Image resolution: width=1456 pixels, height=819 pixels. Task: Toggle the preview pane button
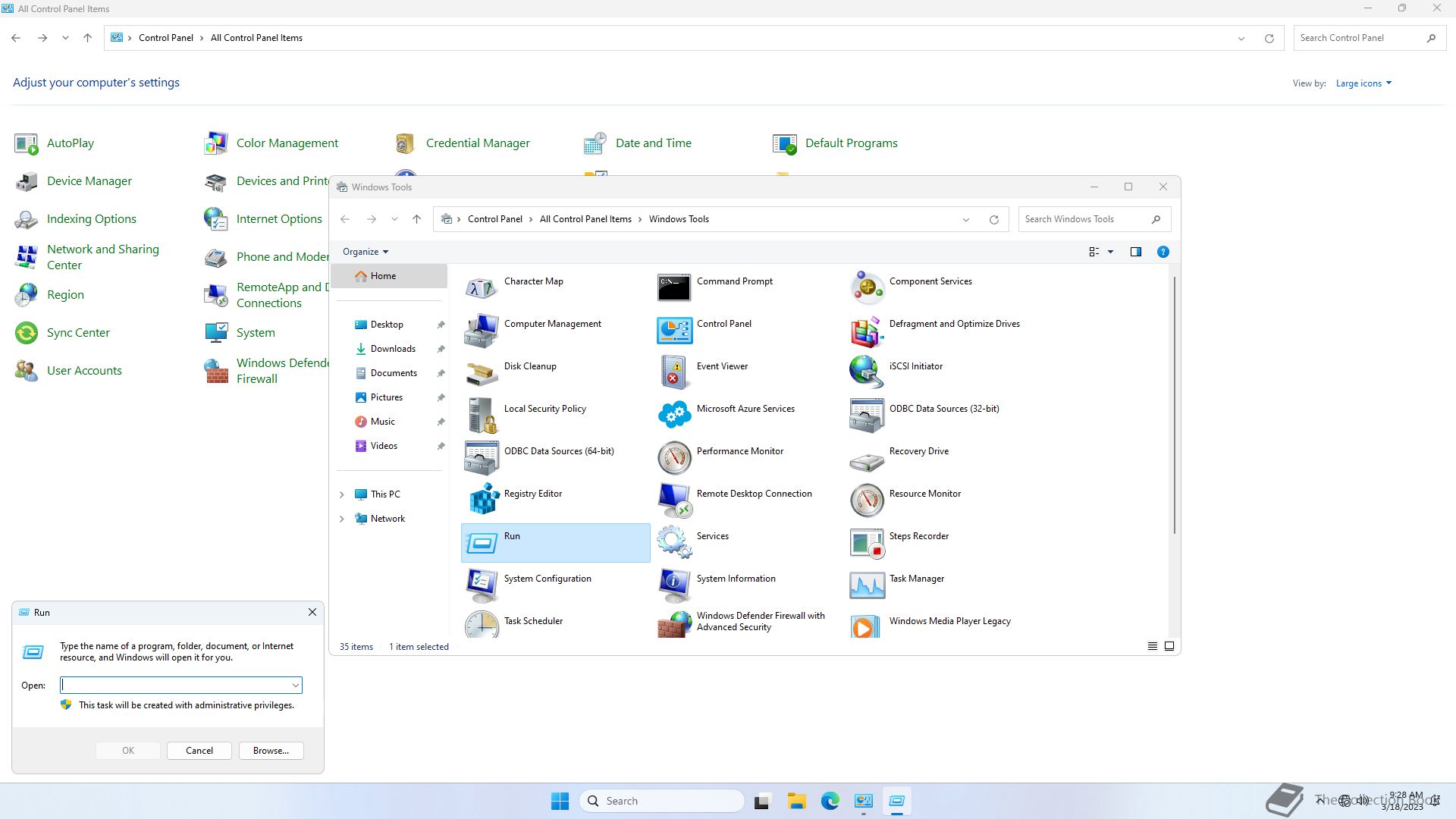tap(1135, 252)
